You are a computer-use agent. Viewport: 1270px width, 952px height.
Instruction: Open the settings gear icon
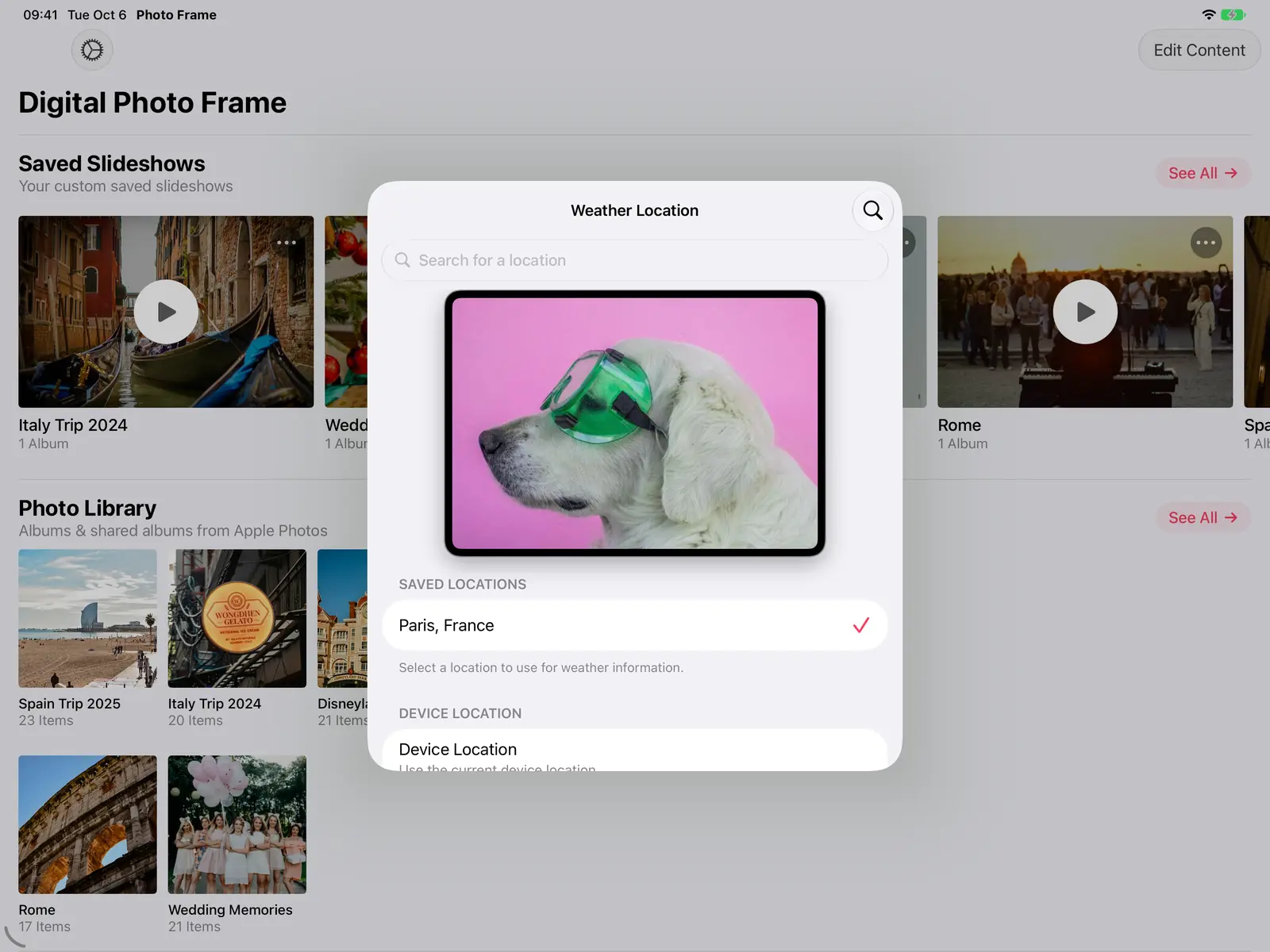coord(92,50)
